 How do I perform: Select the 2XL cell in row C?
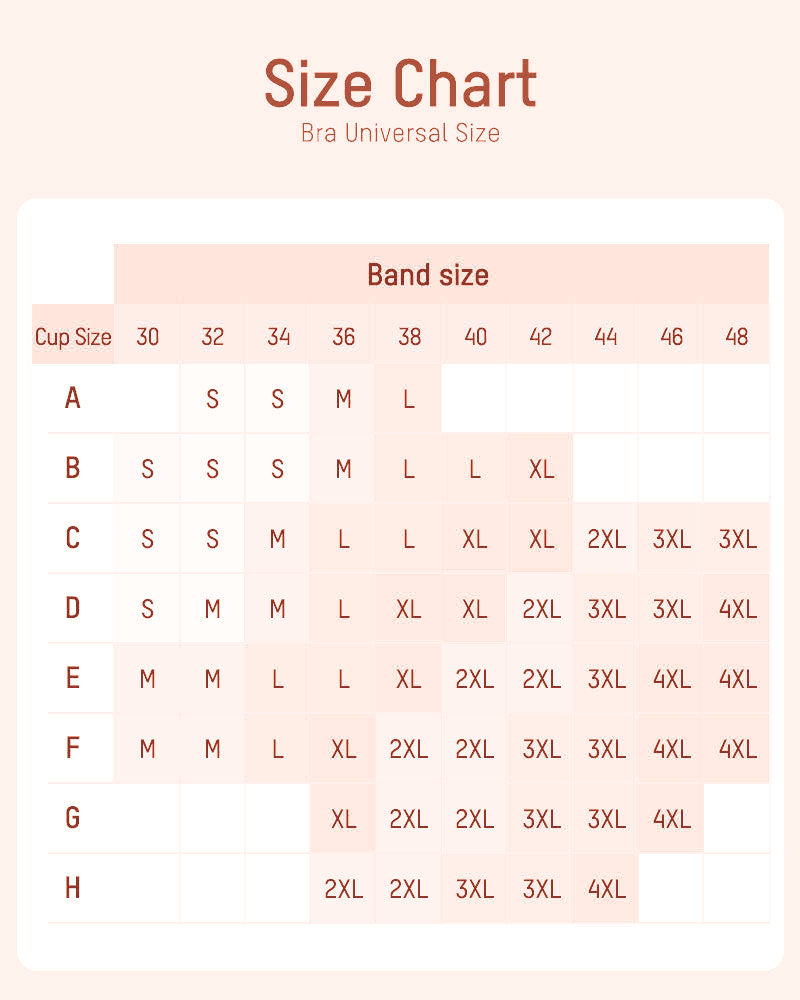coord(606,539)
